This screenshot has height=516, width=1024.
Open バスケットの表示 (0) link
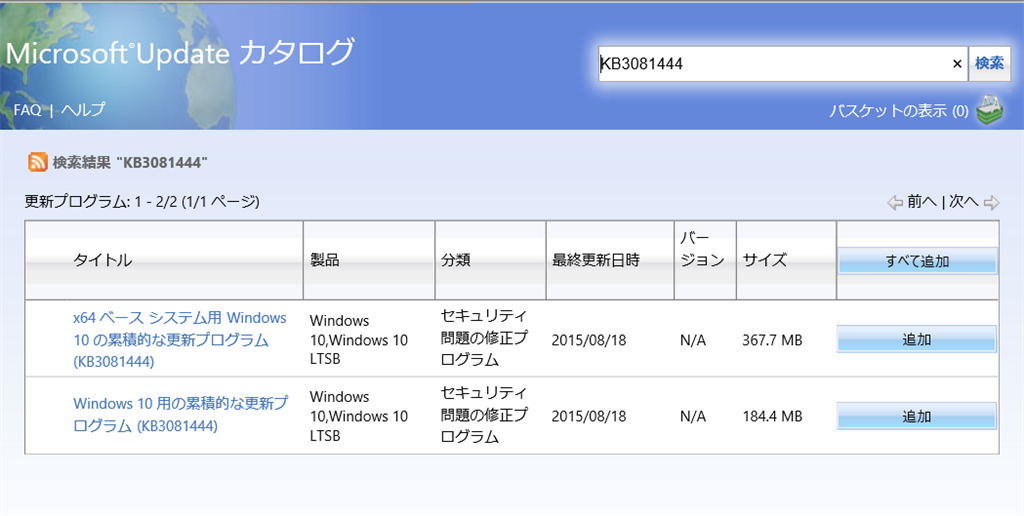coord(899,111)
